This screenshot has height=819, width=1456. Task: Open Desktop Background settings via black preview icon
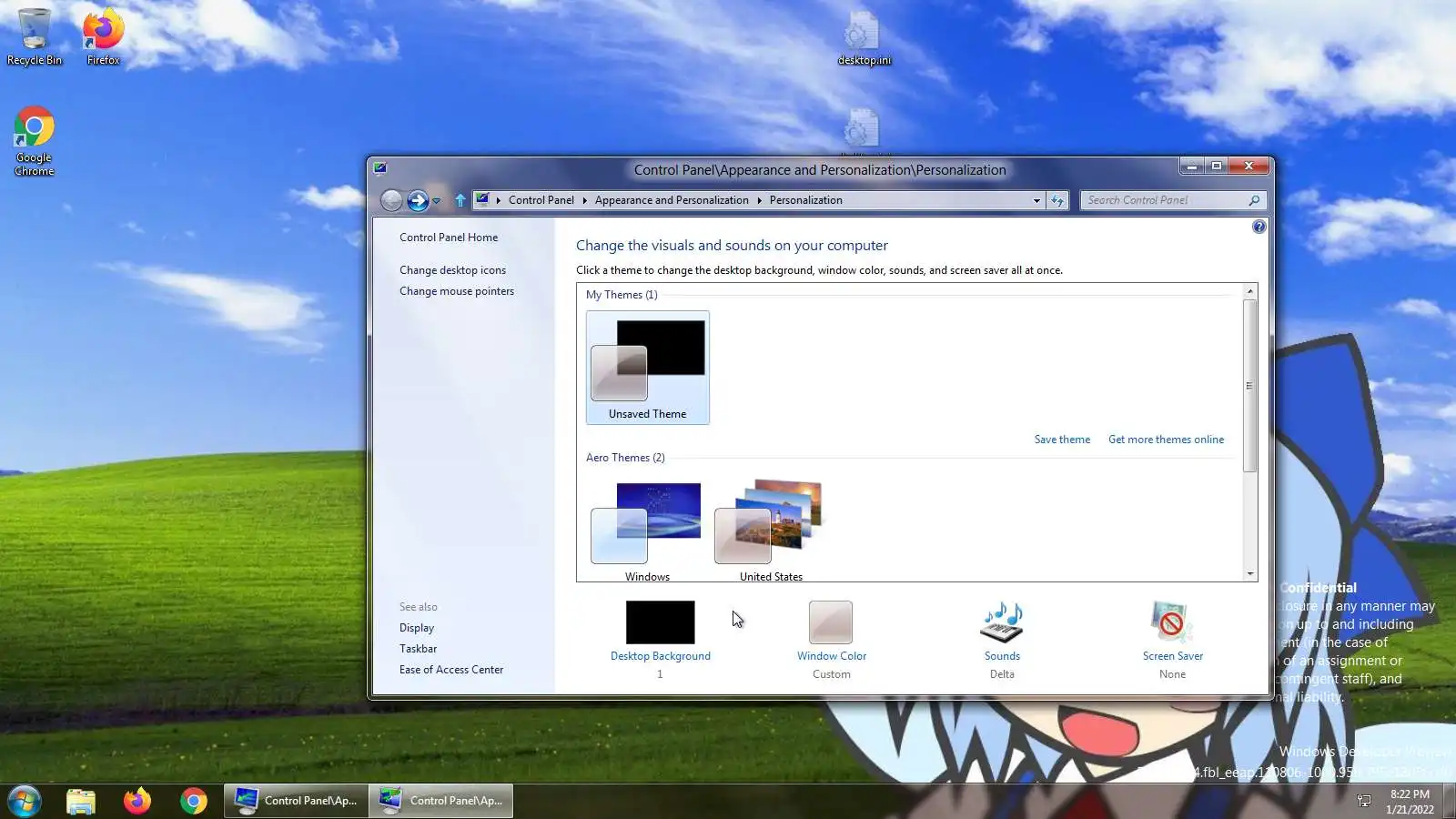point(660,622)
